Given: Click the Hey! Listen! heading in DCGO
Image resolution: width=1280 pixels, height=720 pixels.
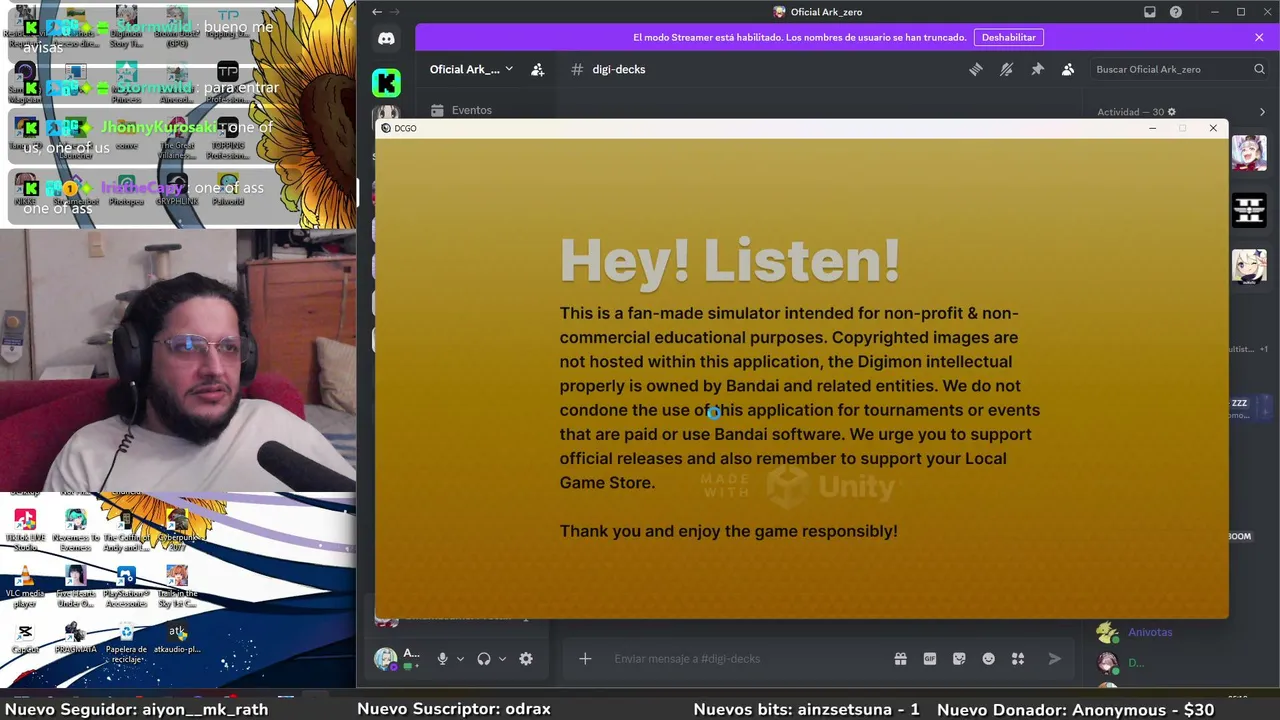Looking at the screenshot, I should click(x=729, y=260).
